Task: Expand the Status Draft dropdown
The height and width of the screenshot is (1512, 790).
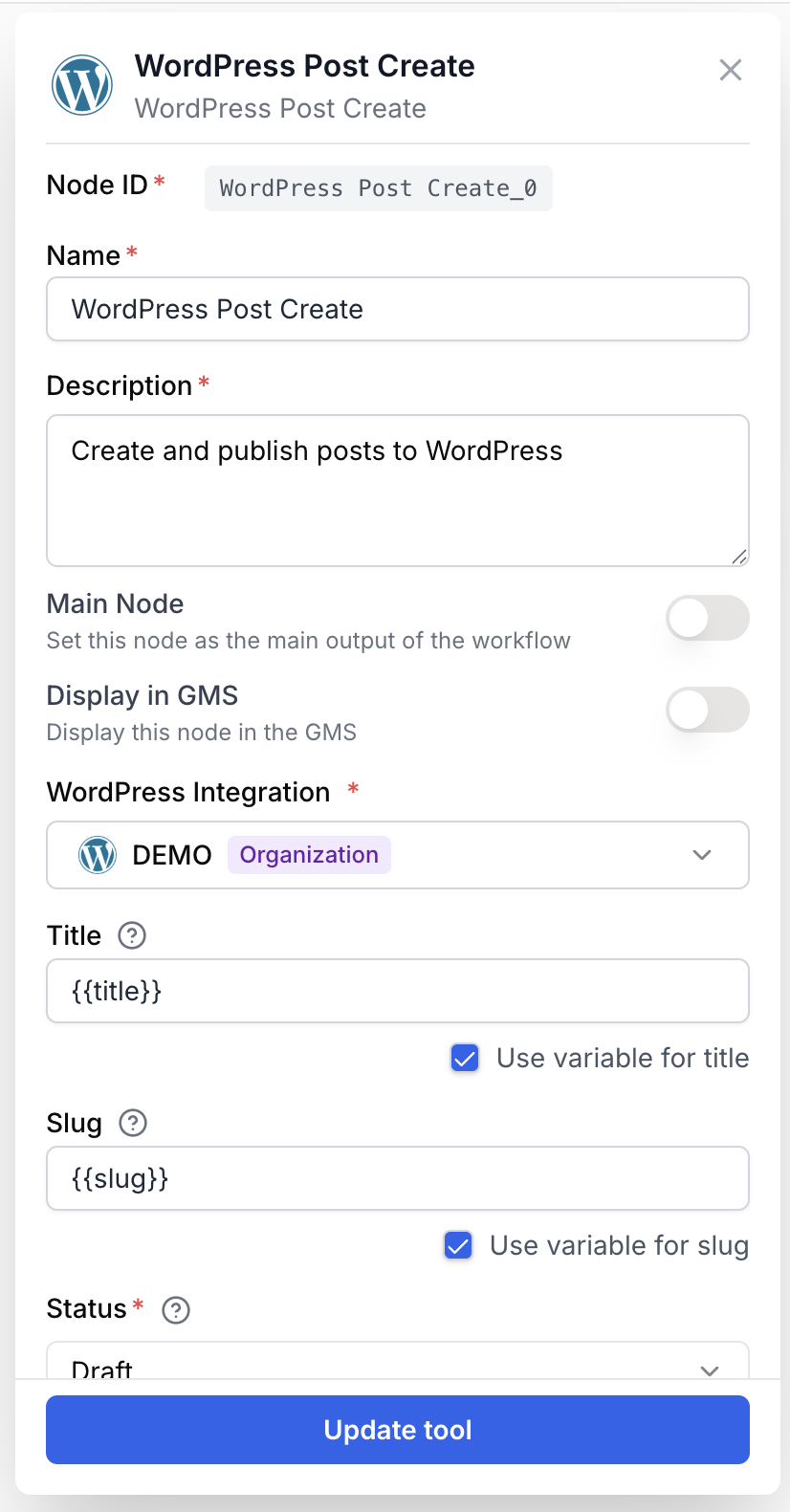Action: point(398,1361)
